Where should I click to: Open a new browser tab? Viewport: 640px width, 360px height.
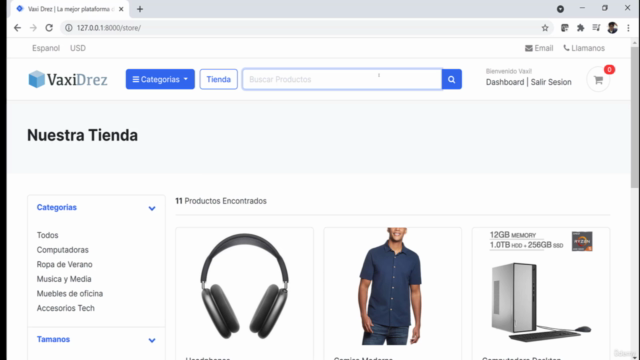[x=140, y=9]
